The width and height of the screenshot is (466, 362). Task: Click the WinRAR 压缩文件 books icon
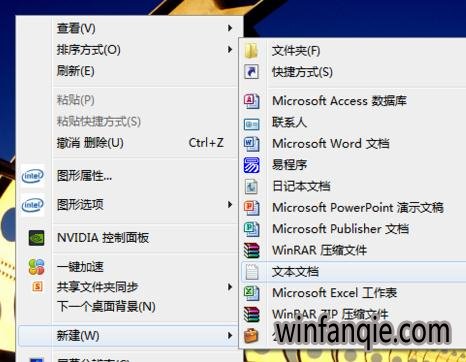tap(252, 250)
